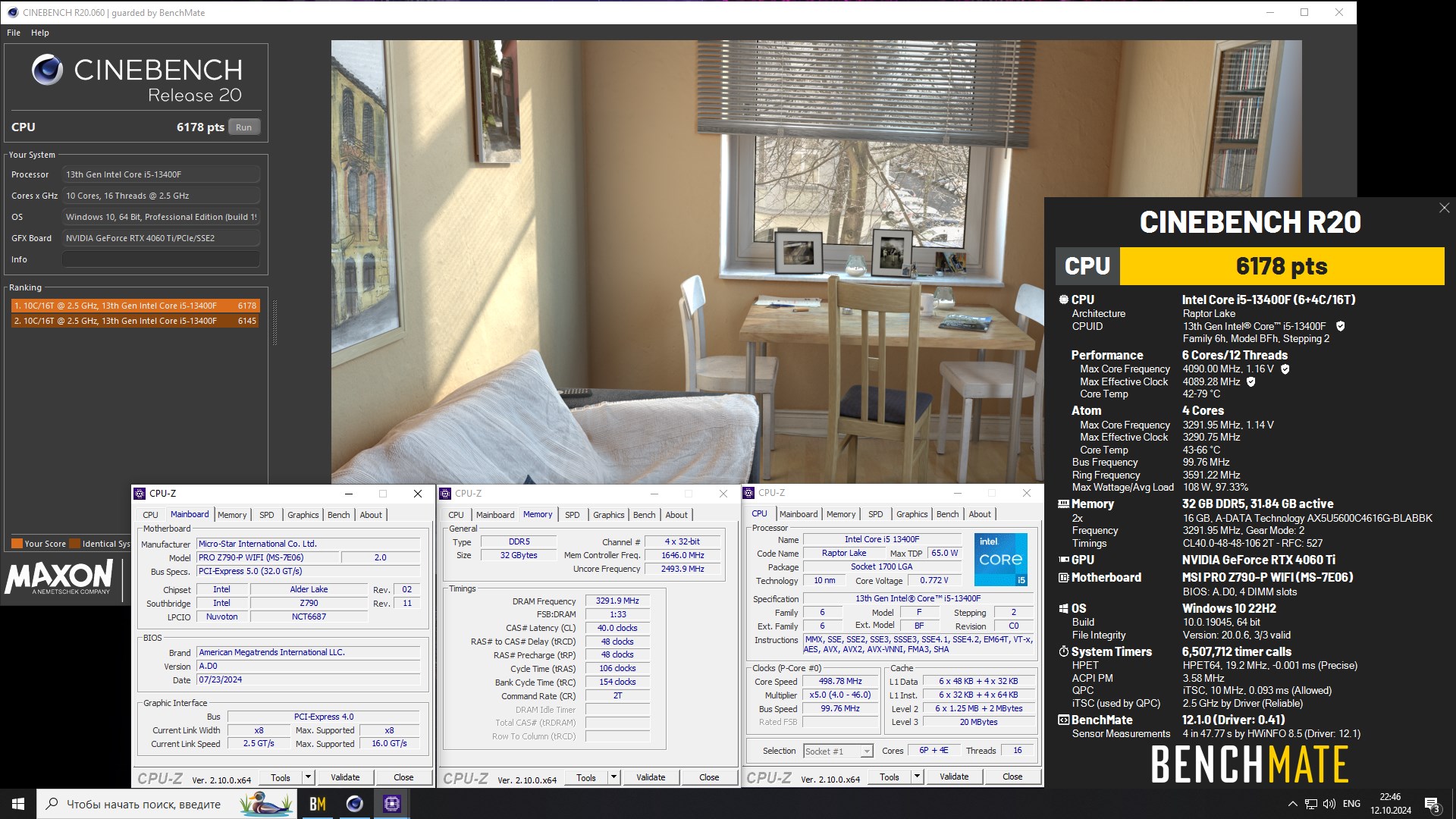Open the BenchMate taskbar icon

[x=318, y=804]
